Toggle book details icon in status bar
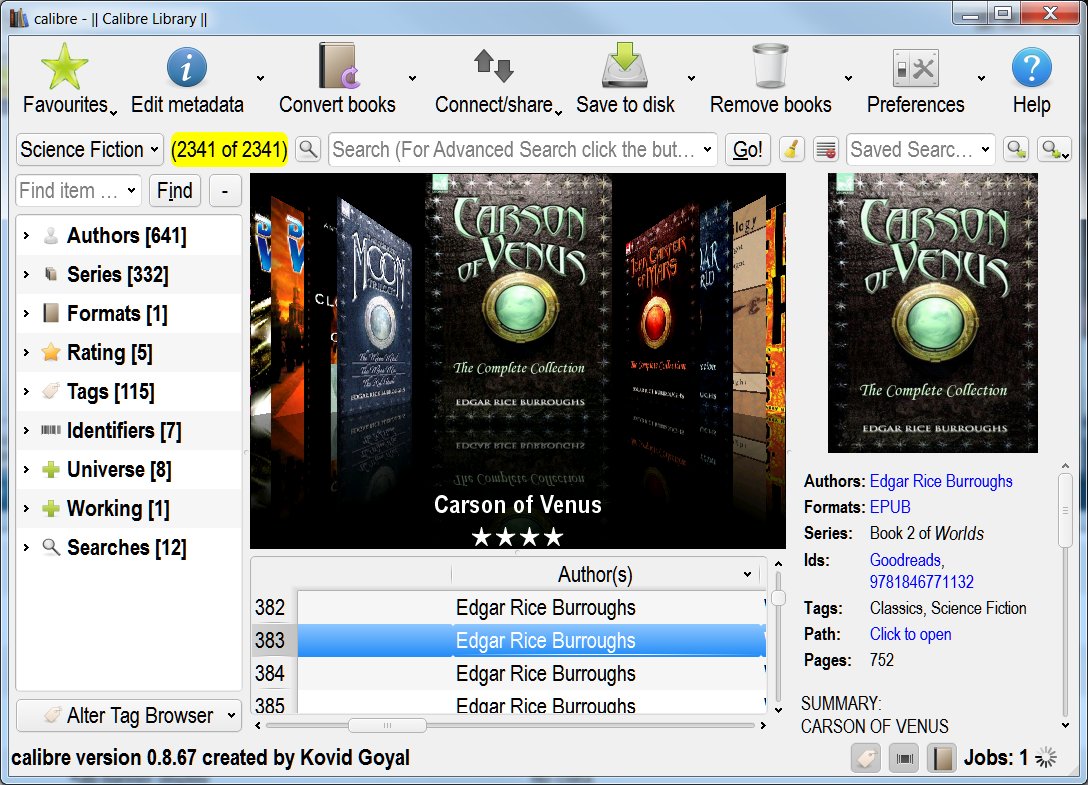 942,758
